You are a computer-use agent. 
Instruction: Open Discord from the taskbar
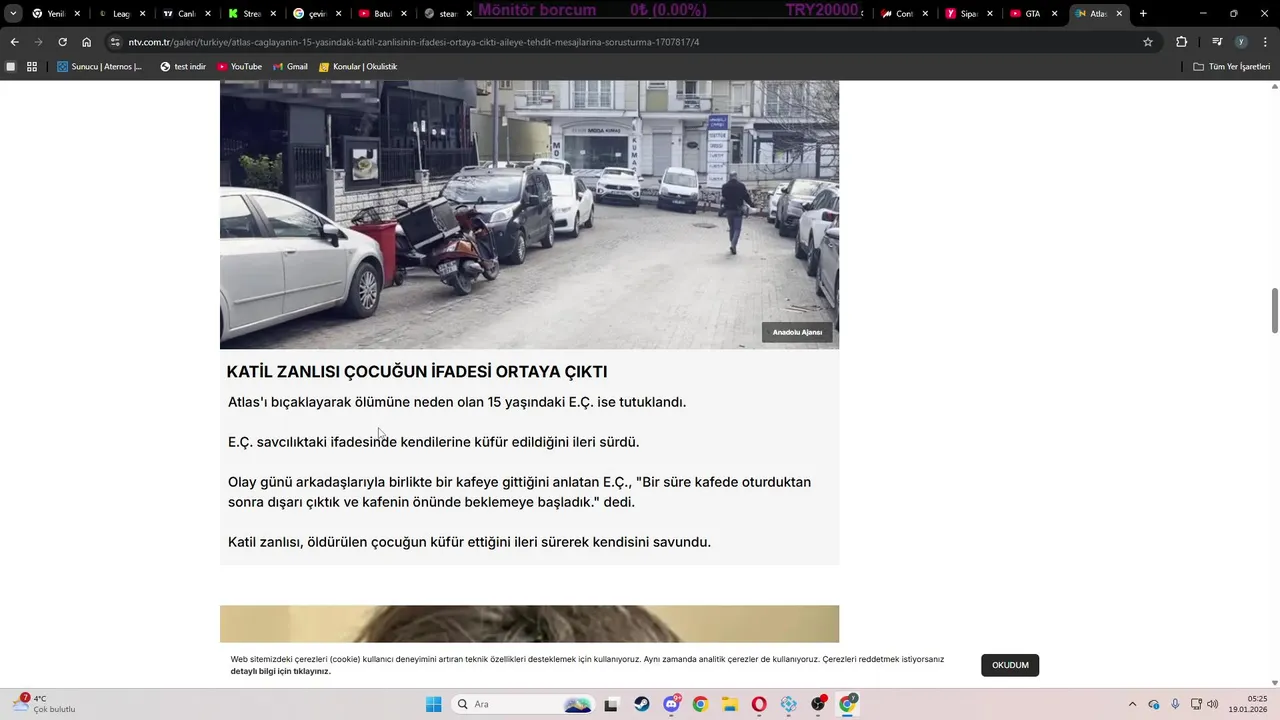click(x=671, y=704)
